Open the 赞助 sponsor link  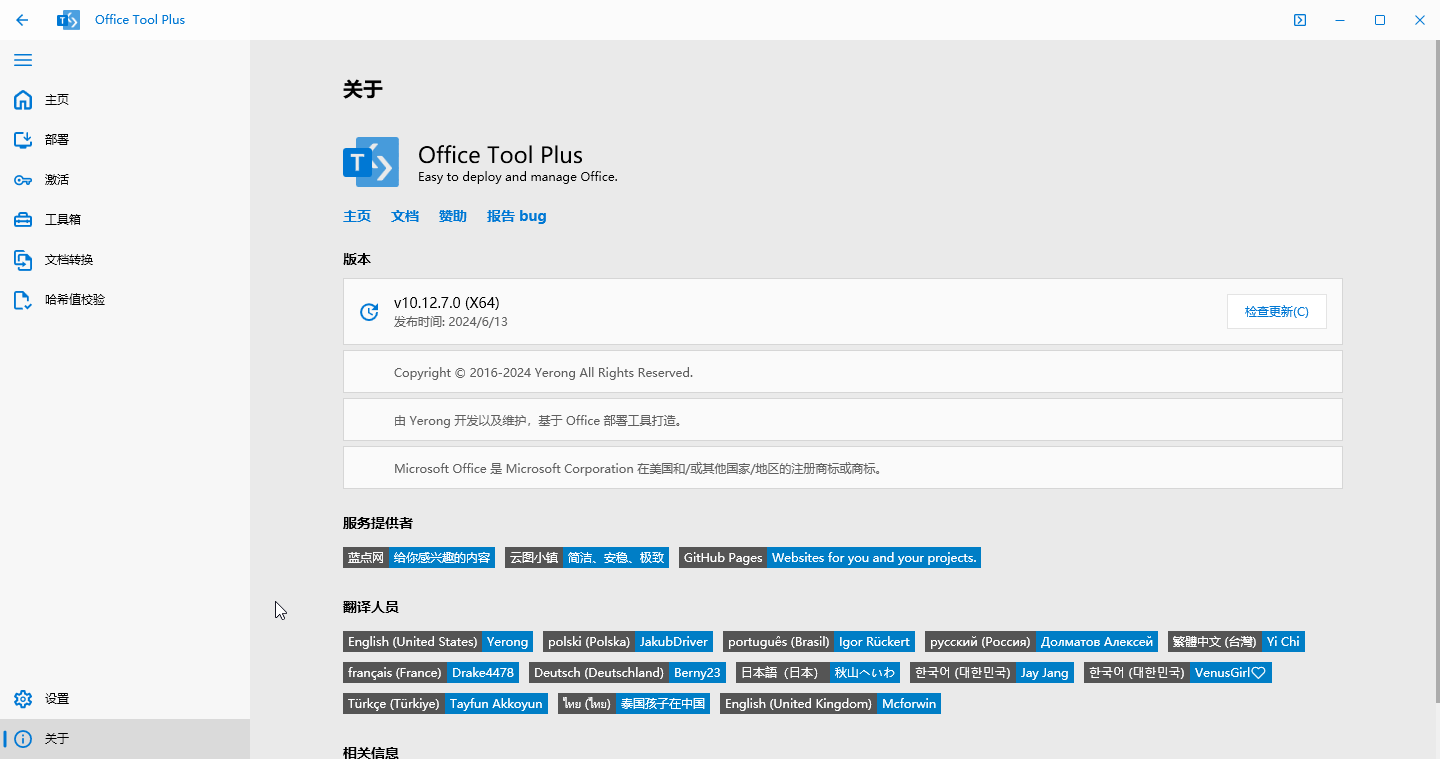(x=452, y=215)
